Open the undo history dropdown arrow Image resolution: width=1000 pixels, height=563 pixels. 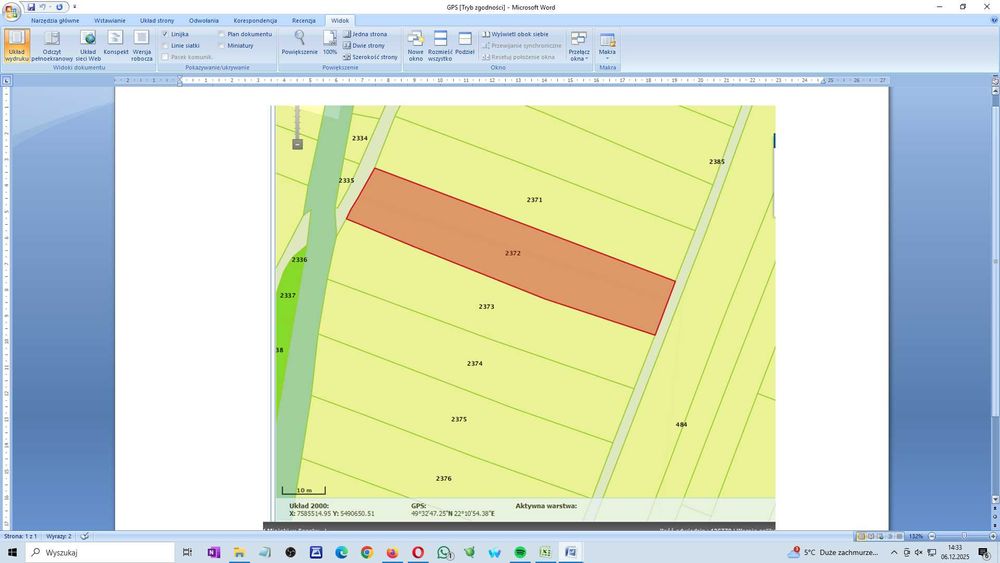pos(50,7)
